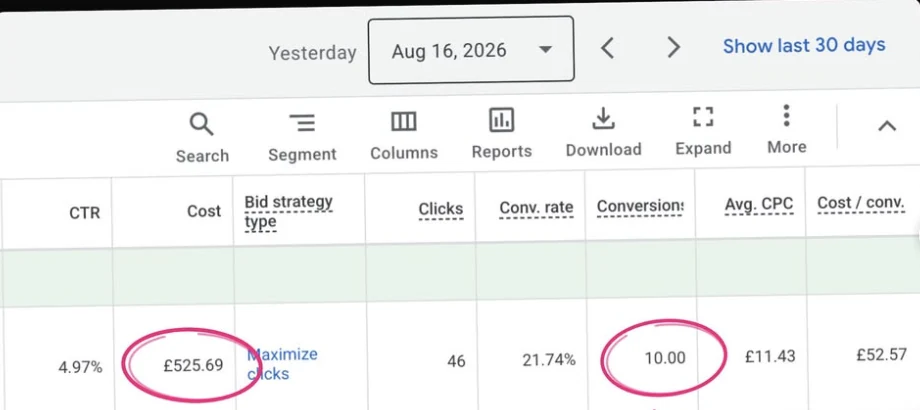Image resolution: width=920 pixels, height=410 pixels.
Task: Expand the table to full screen
Action: tap(703, 132)
